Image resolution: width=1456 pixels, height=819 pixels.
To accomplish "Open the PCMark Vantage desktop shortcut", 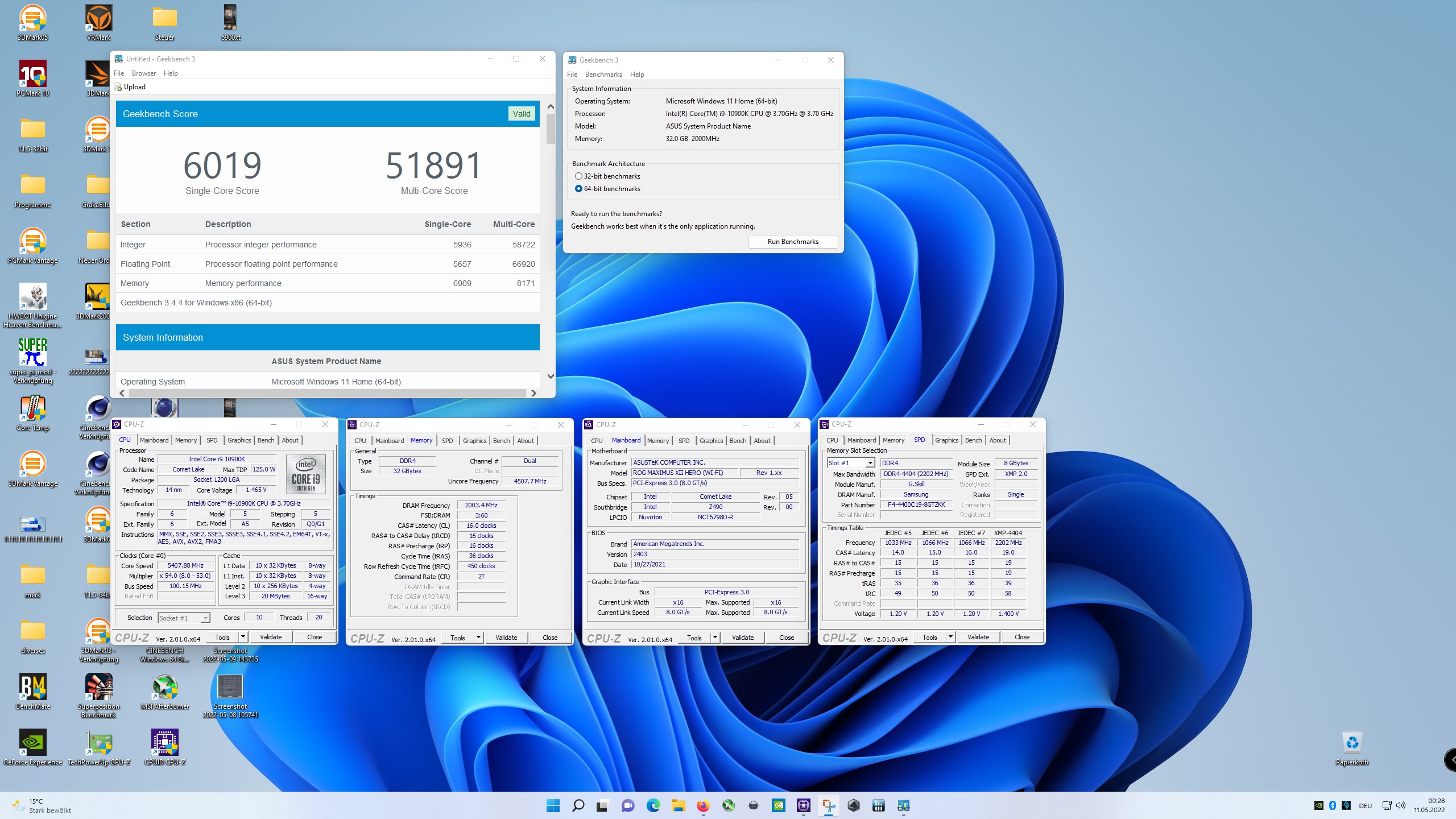I will (33, 246).
